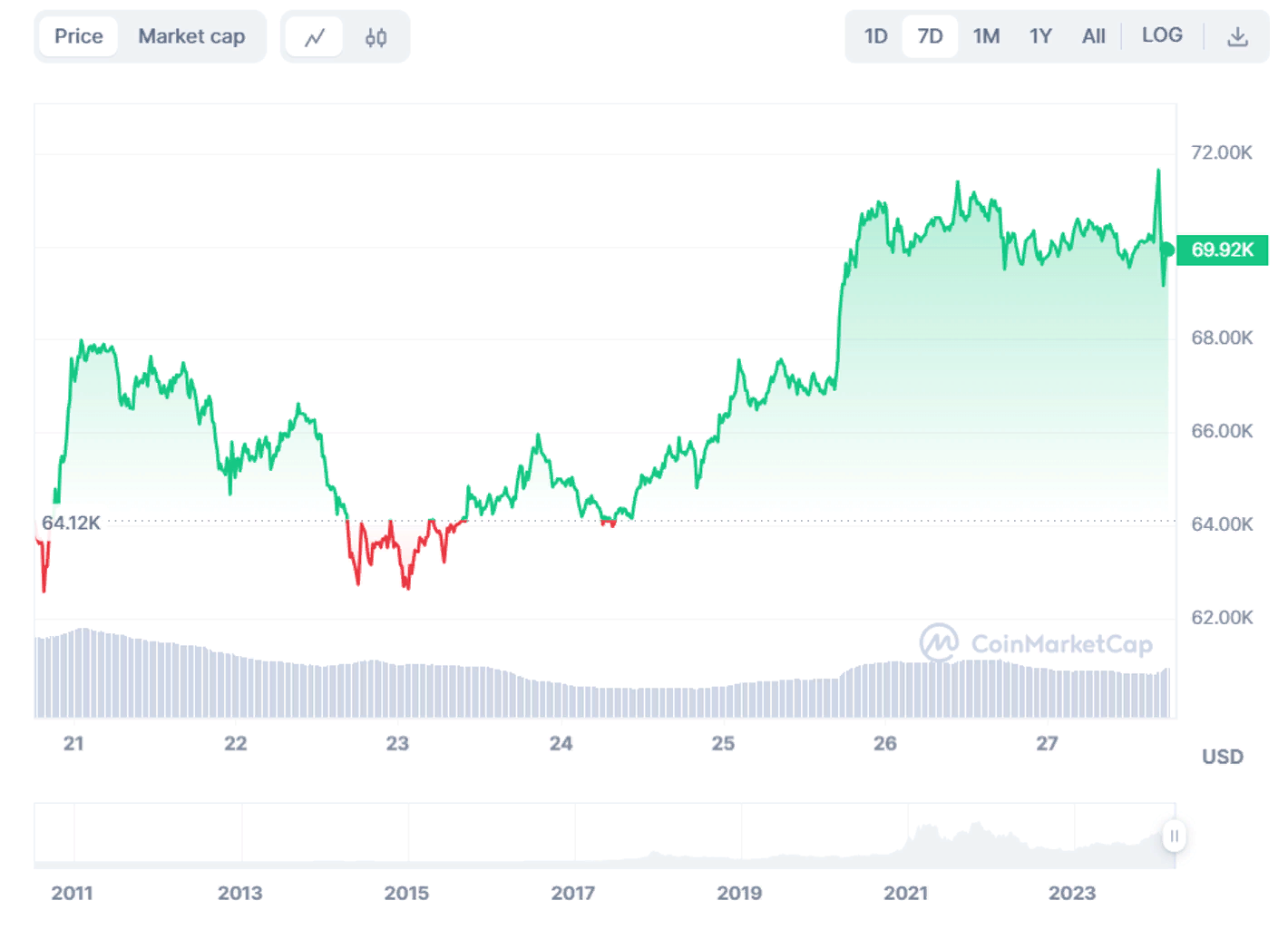
Task: Click the 2021 area on the mini timeline
Action: point(907,836)
